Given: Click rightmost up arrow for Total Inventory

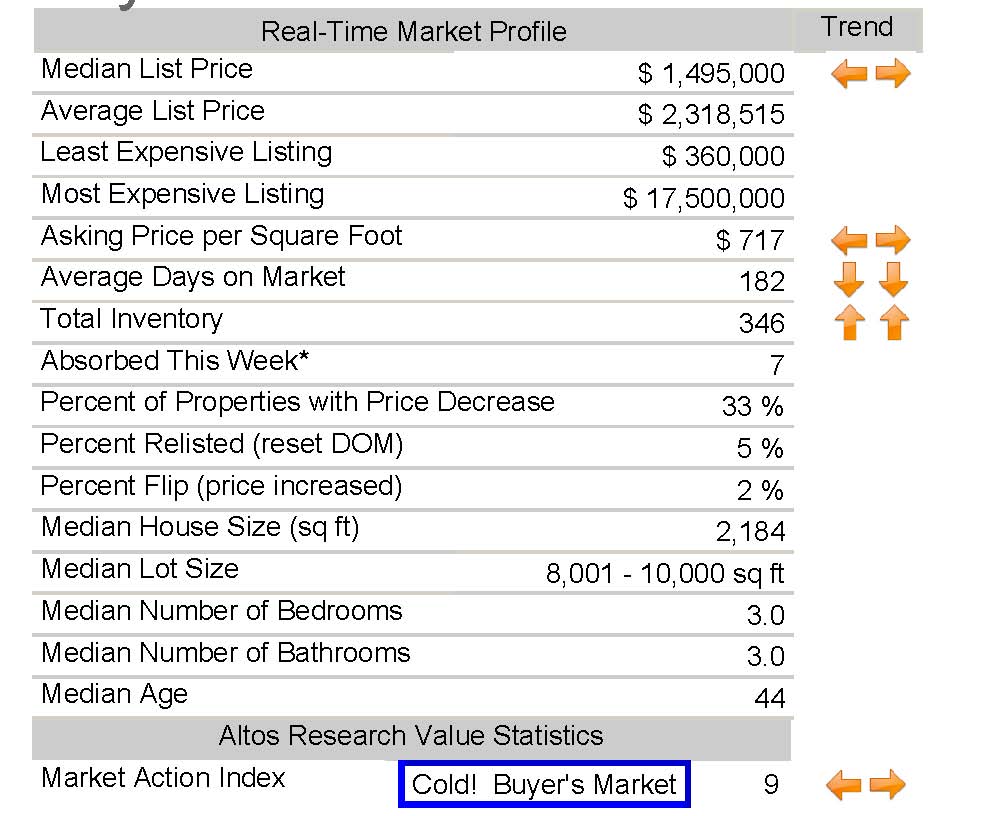Looking at the screenshot, I should click(894, 323).
